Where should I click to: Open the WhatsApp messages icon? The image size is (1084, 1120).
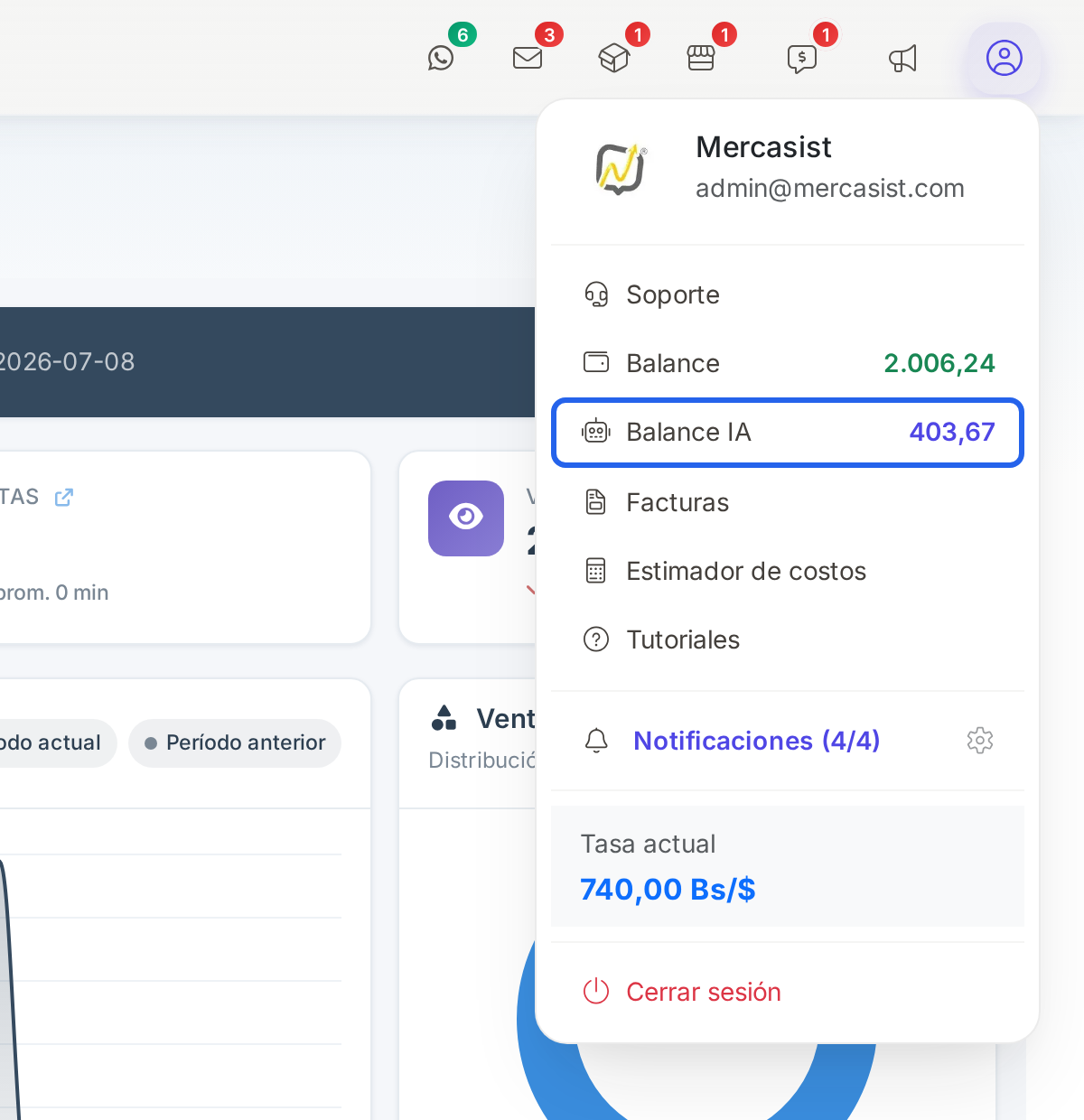[x=441, y=58]
